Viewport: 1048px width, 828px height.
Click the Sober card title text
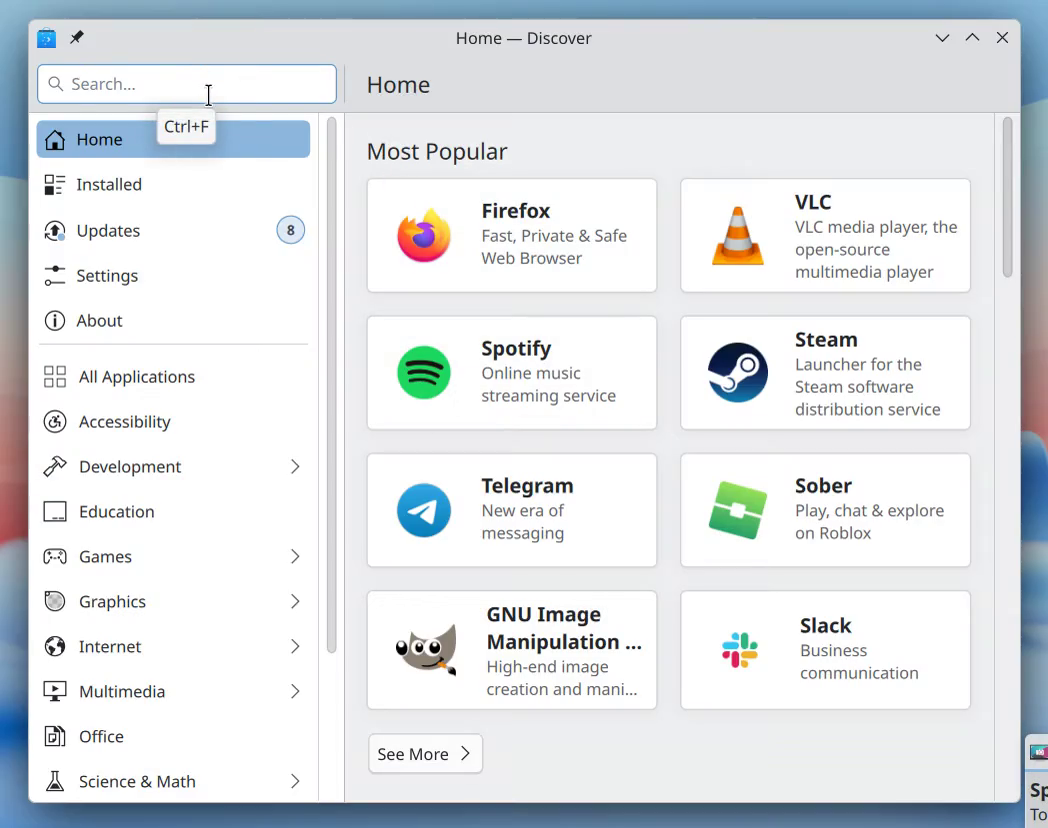pos(823,486)
